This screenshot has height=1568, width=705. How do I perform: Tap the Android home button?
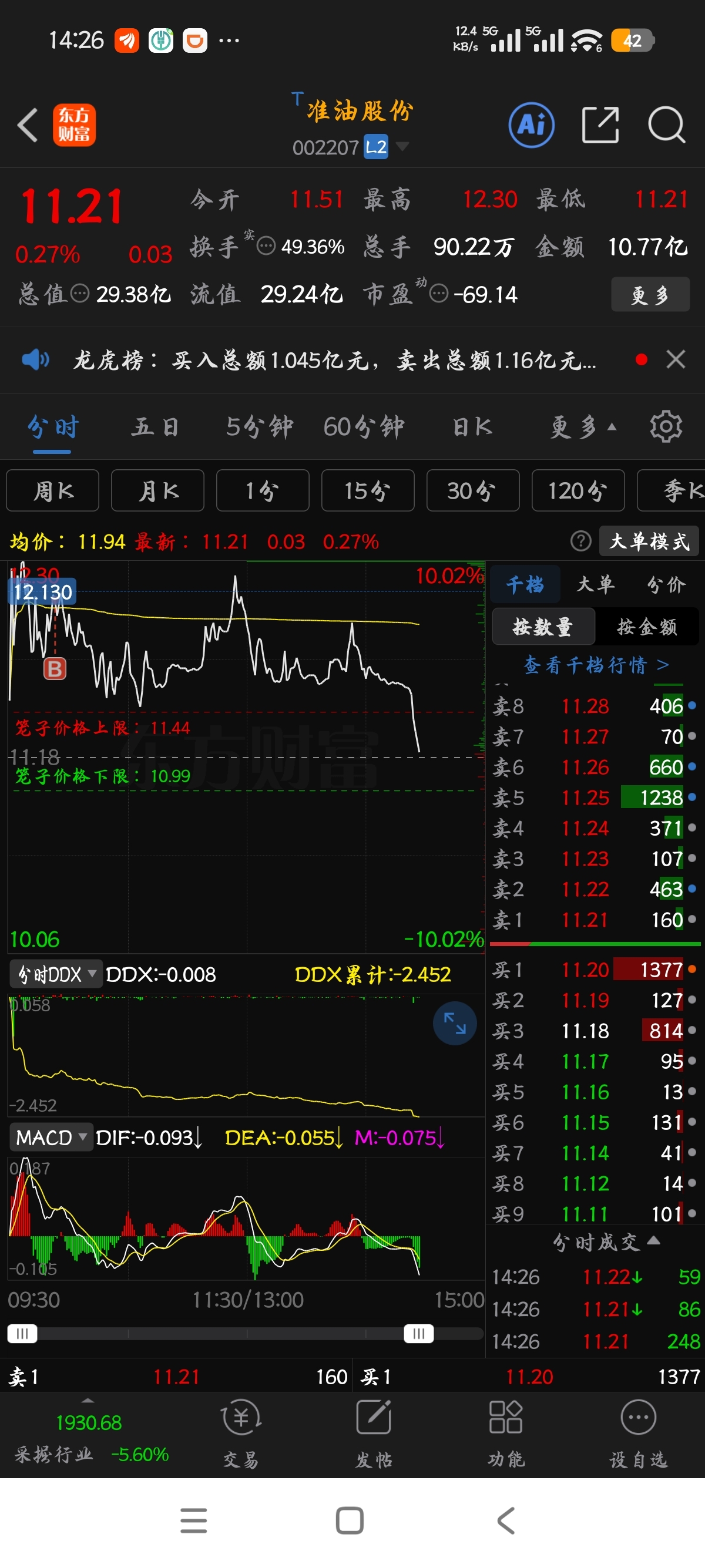[x=350, y=1521]
